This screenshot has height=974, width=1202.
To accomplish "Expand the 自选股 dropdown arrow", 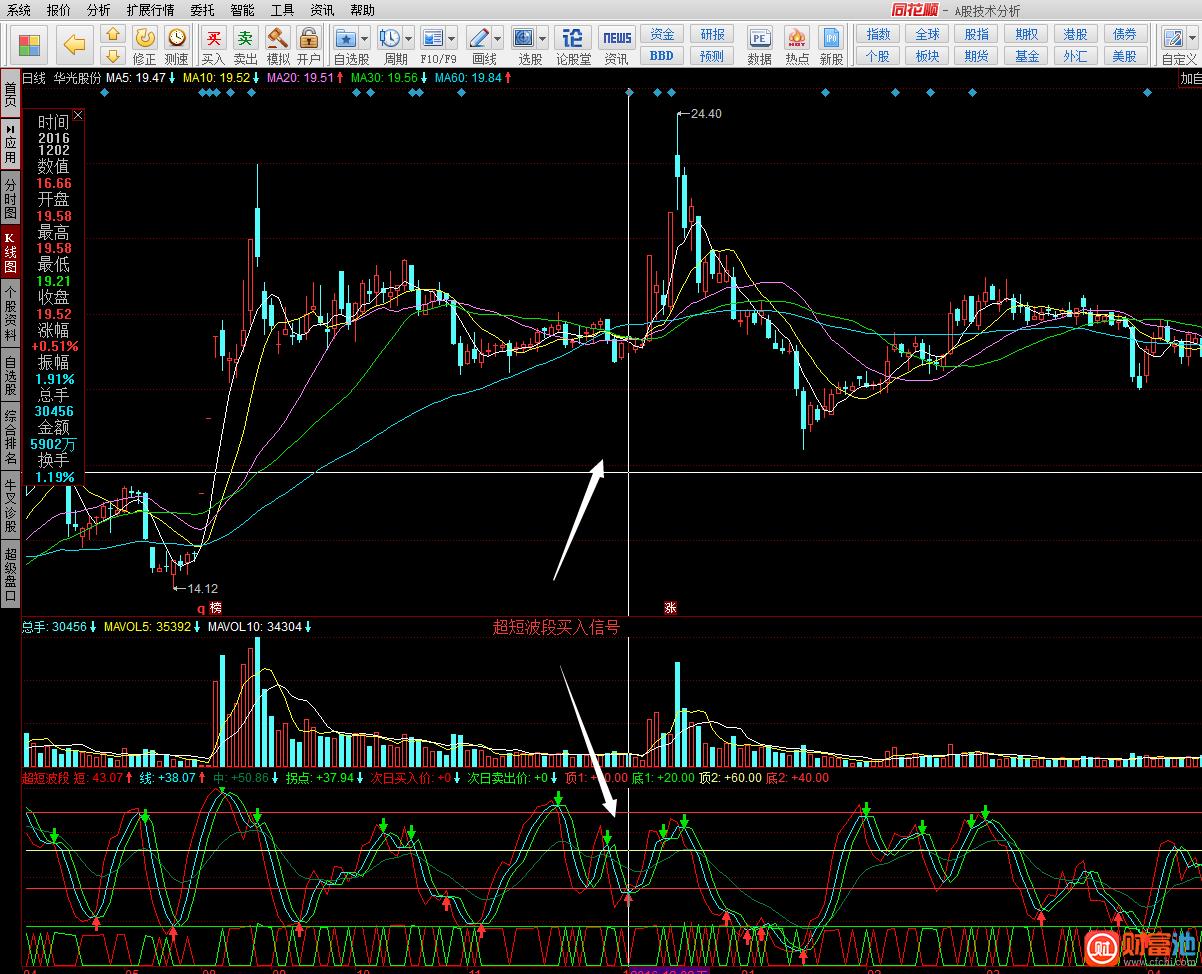I will (364, 39).
